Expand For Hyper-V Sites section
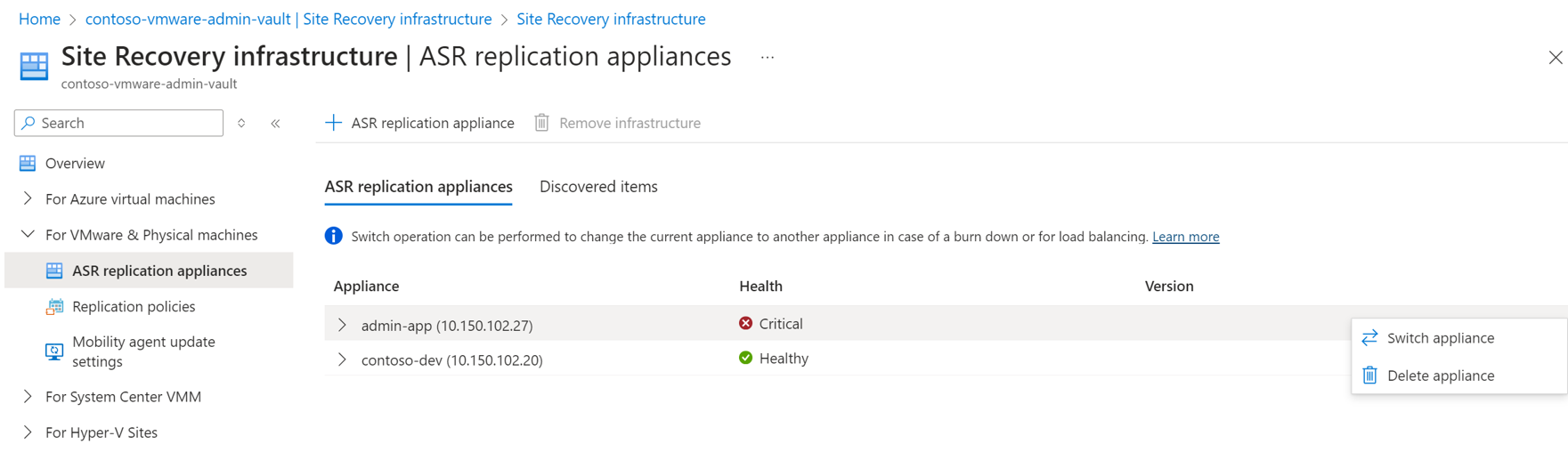Image resolution: width=1568 pixels, height=452 pixels. coord(28,432)
